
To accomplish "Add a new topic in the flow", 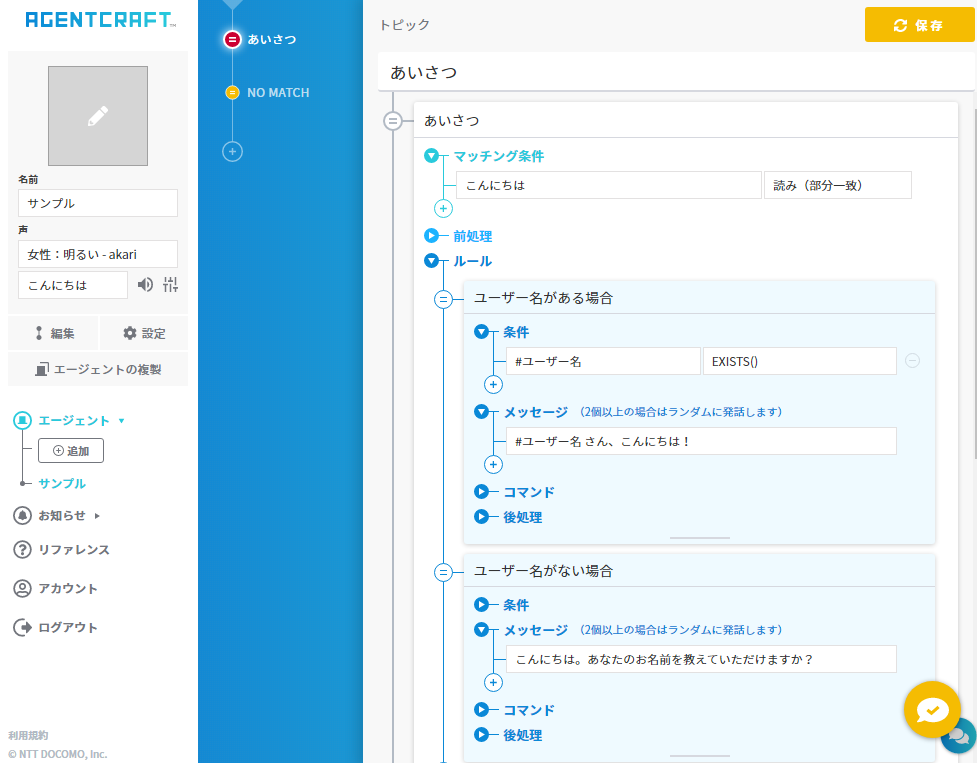I will pyautogui.click(x=232, y=152).
